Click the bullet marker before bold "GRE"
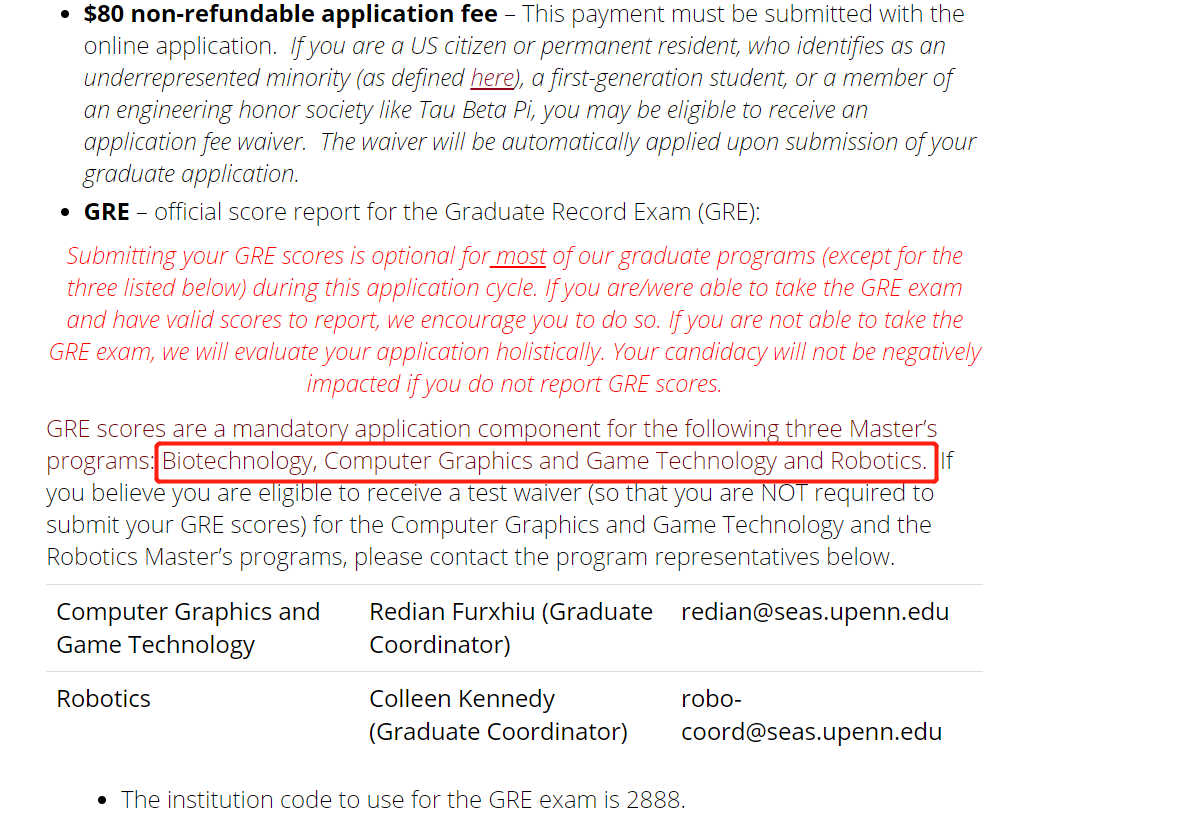The image size is (1200, 819). pyautogui.click(x=65, y=213)
